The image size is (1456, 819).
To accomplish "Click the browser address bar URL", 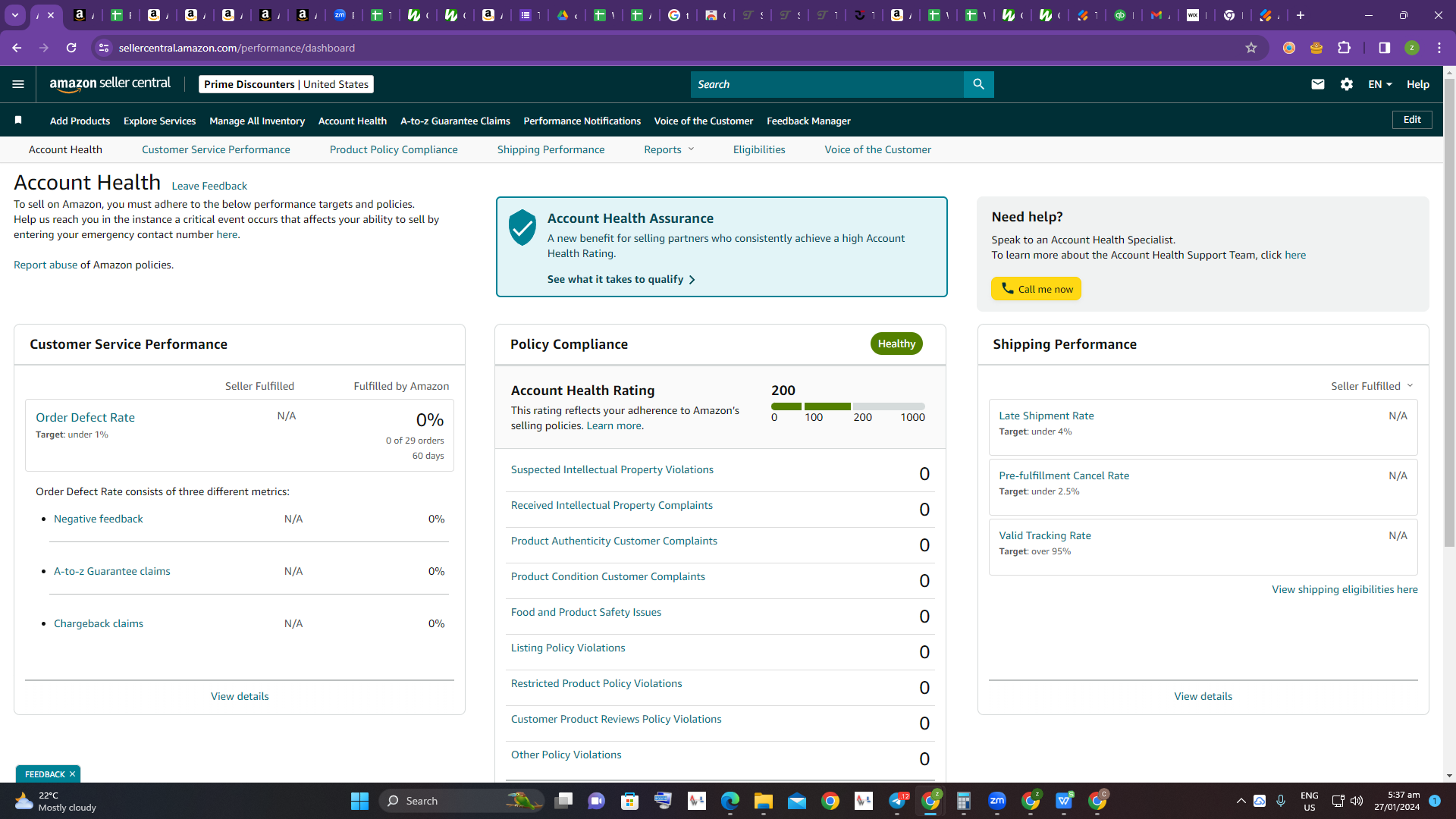I will pos(237,48).
